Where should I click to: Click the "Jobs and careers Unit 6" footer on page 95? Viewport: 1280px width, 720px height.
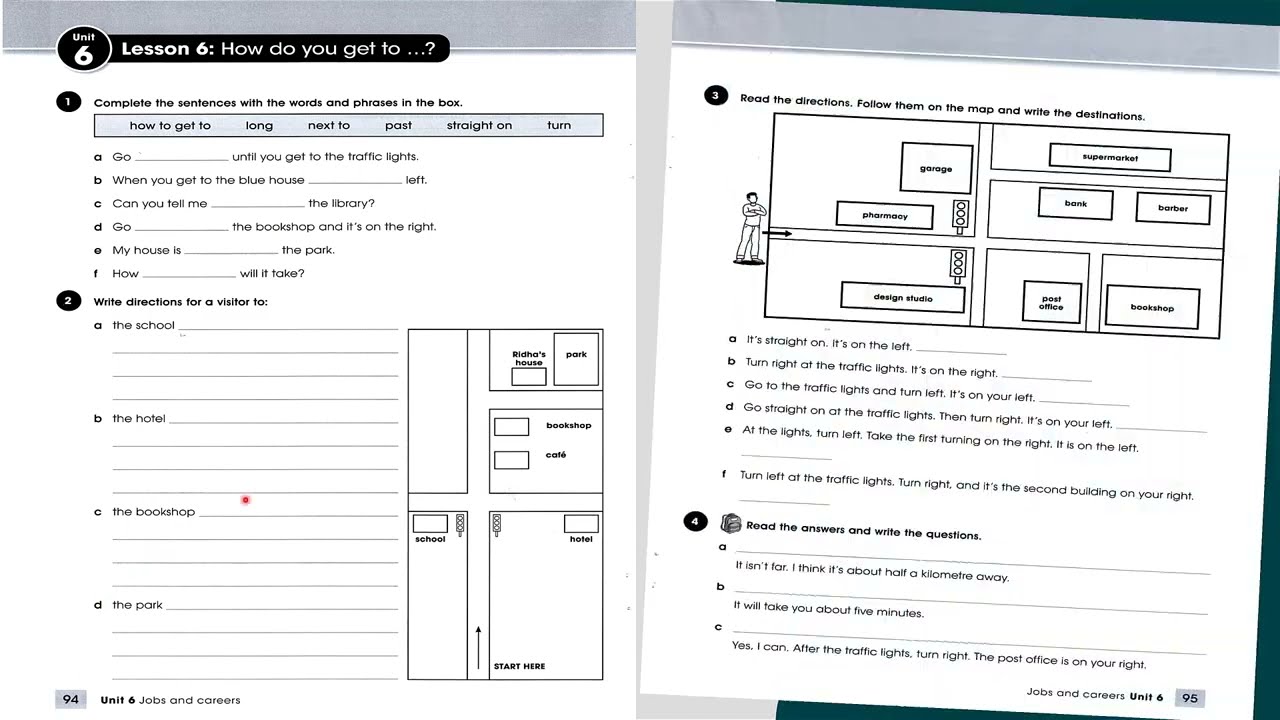(1094, 695)
